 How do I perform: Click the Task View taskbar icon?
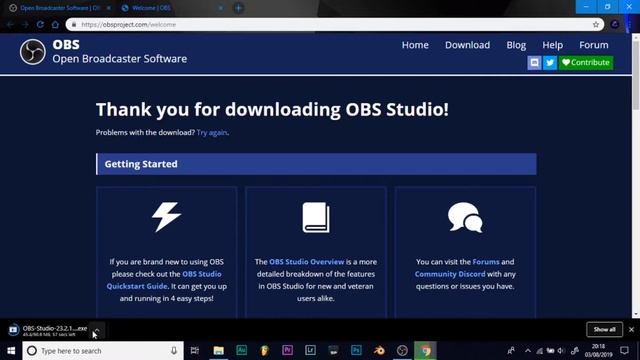195,351
